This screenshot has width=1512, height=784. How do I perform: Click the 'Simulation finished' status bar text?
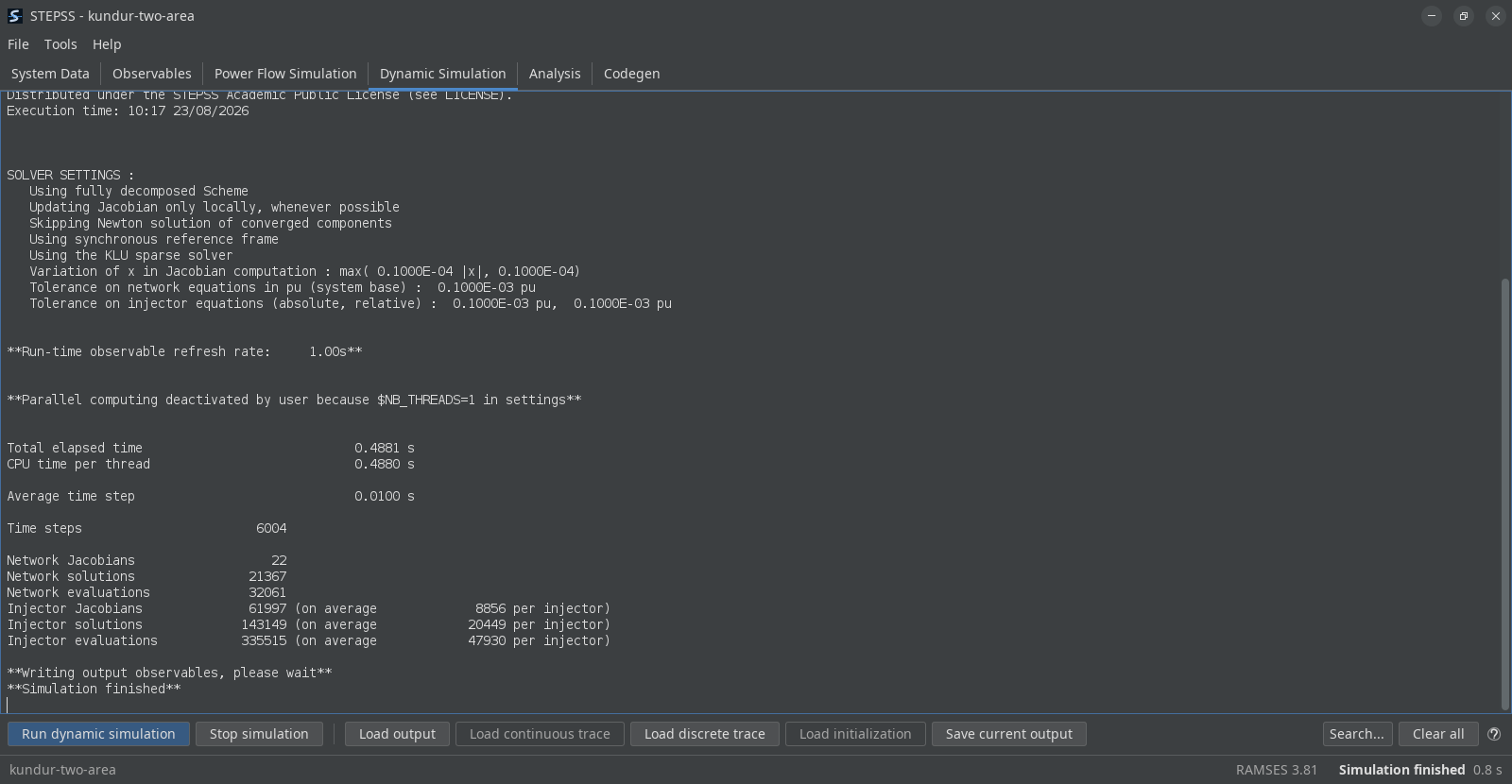[1401, 770]
